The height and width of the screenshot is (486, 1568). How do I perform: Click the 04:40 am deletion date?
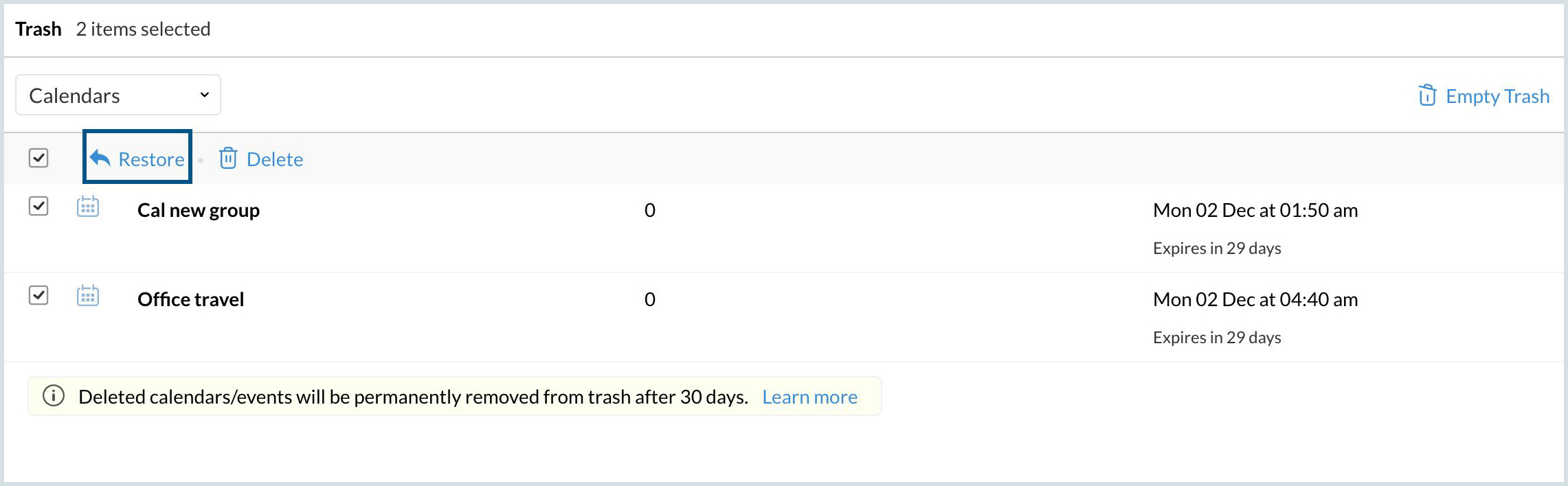pyautogui.click(x=1255, y=299)
